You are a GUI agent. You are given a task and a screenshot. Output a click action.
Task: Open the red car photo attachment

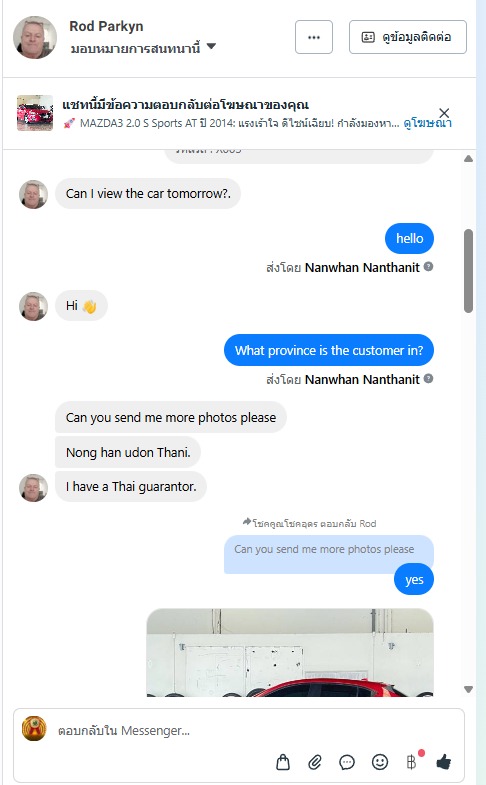click(x=290, y=652)
